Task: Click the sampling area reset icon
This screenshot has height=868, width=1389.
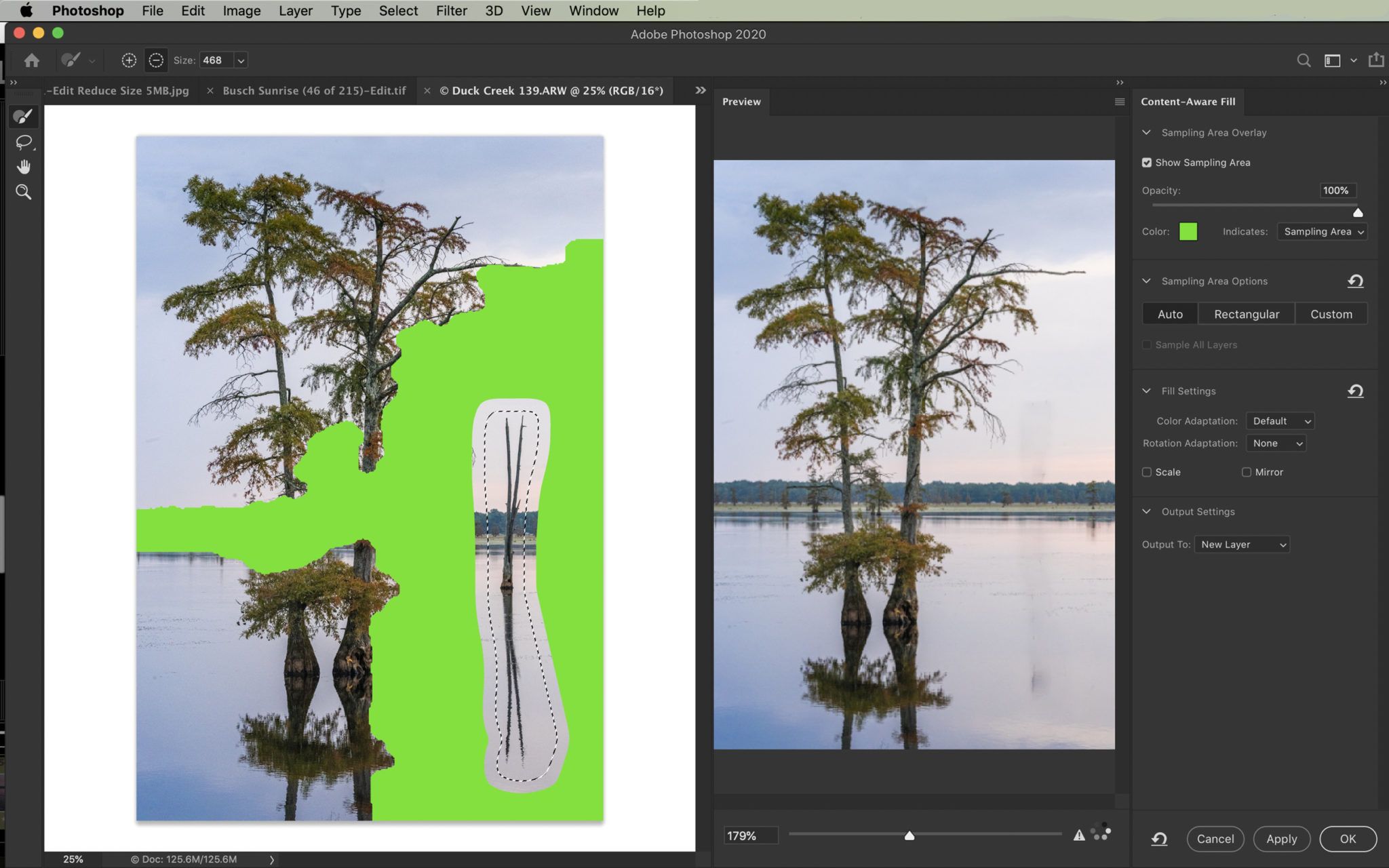Action: tap(1355, 281)
